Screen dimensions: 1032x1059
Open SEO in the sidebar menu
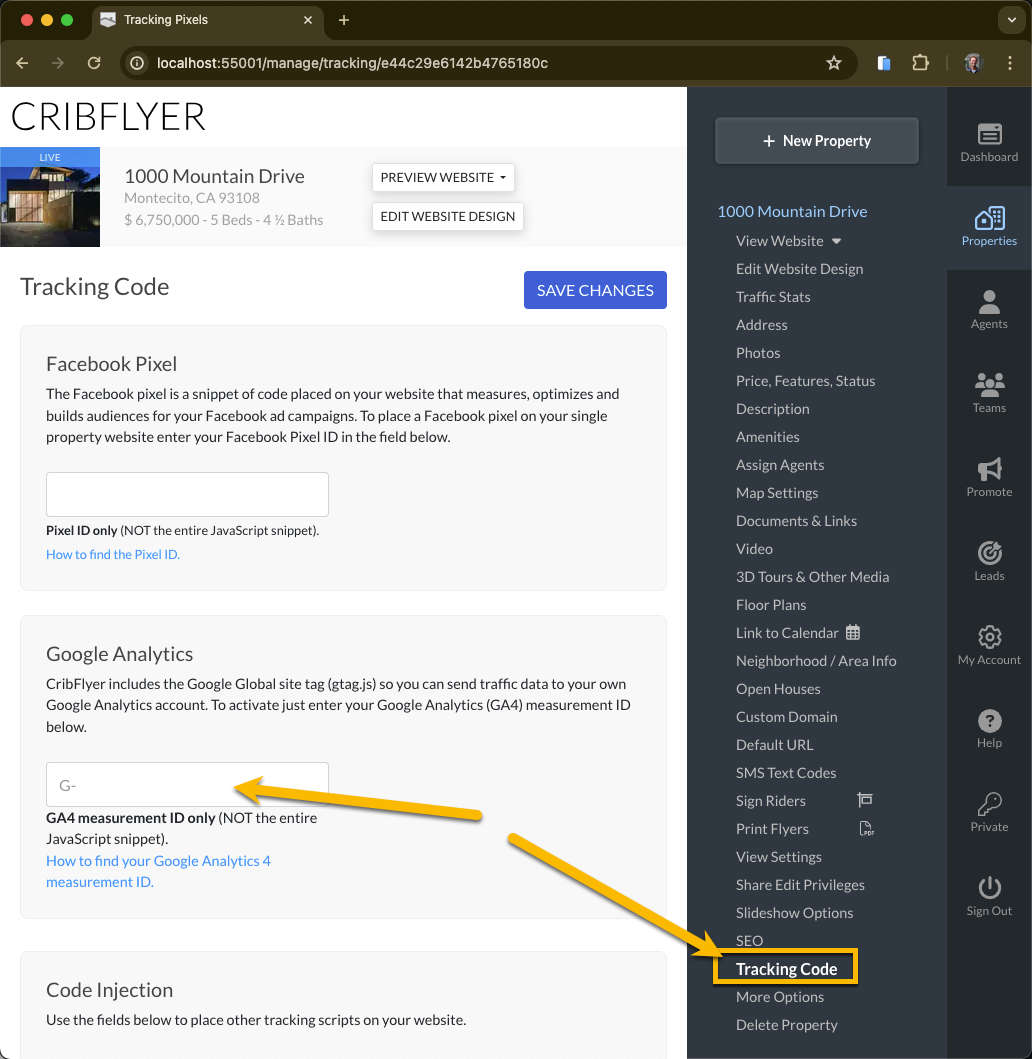coord(750,941)
